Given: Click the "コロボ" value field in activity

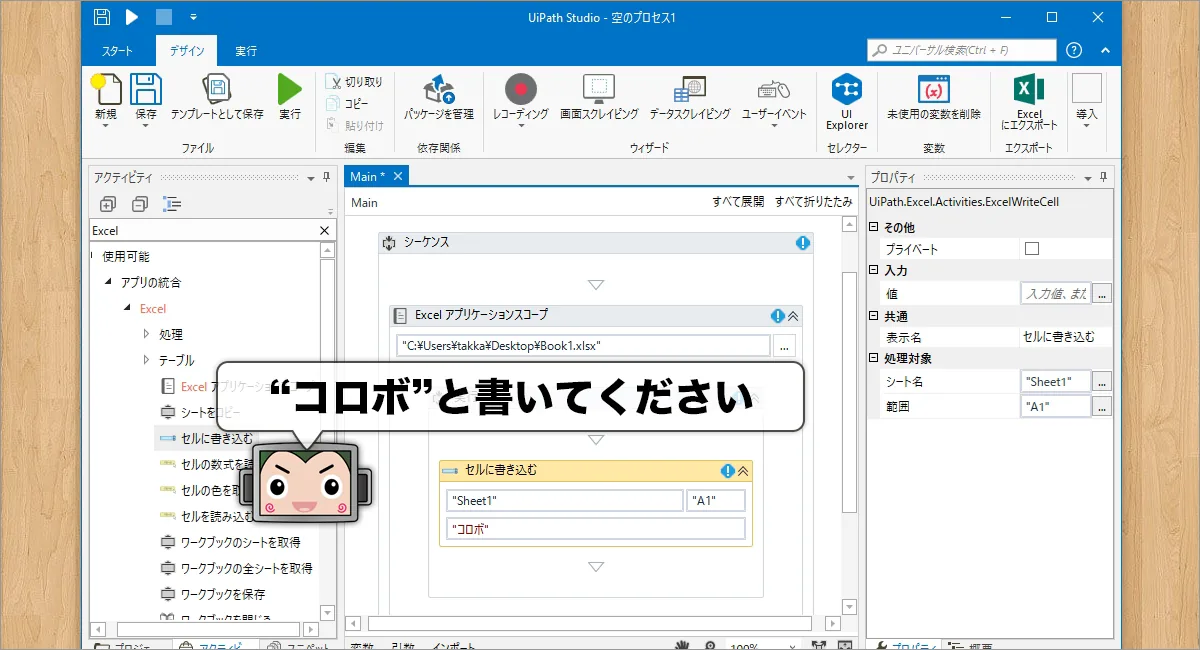Looking at the screenshot, I should point(595,529).
